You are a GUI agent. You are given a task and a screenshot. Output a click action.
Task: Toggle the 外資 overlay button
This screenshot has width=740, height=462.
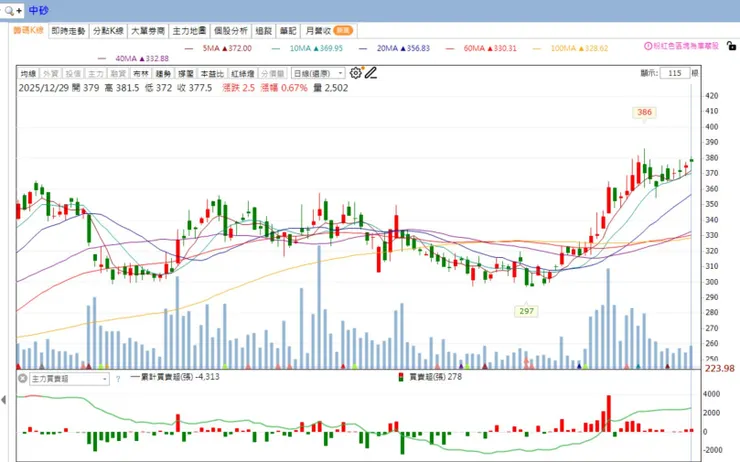[x=50, y=74]
